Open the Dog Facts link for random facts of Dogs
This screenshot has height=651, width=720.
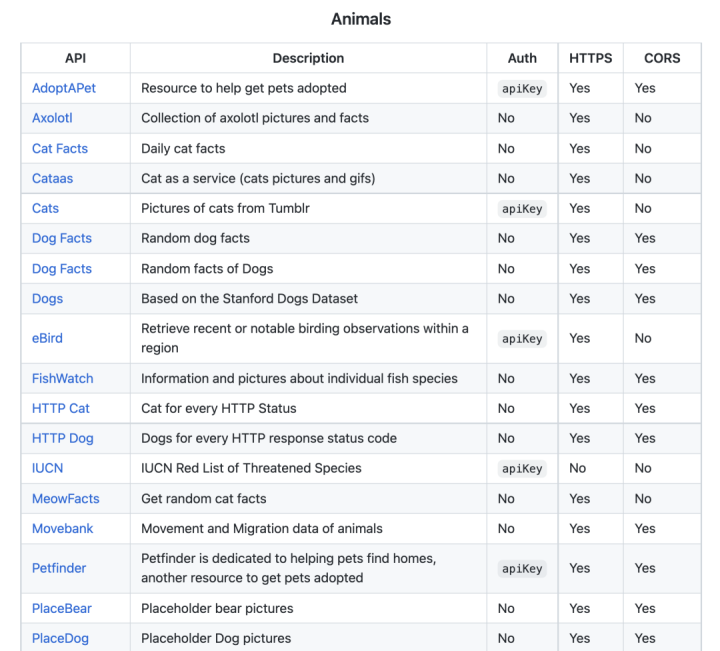62,269
